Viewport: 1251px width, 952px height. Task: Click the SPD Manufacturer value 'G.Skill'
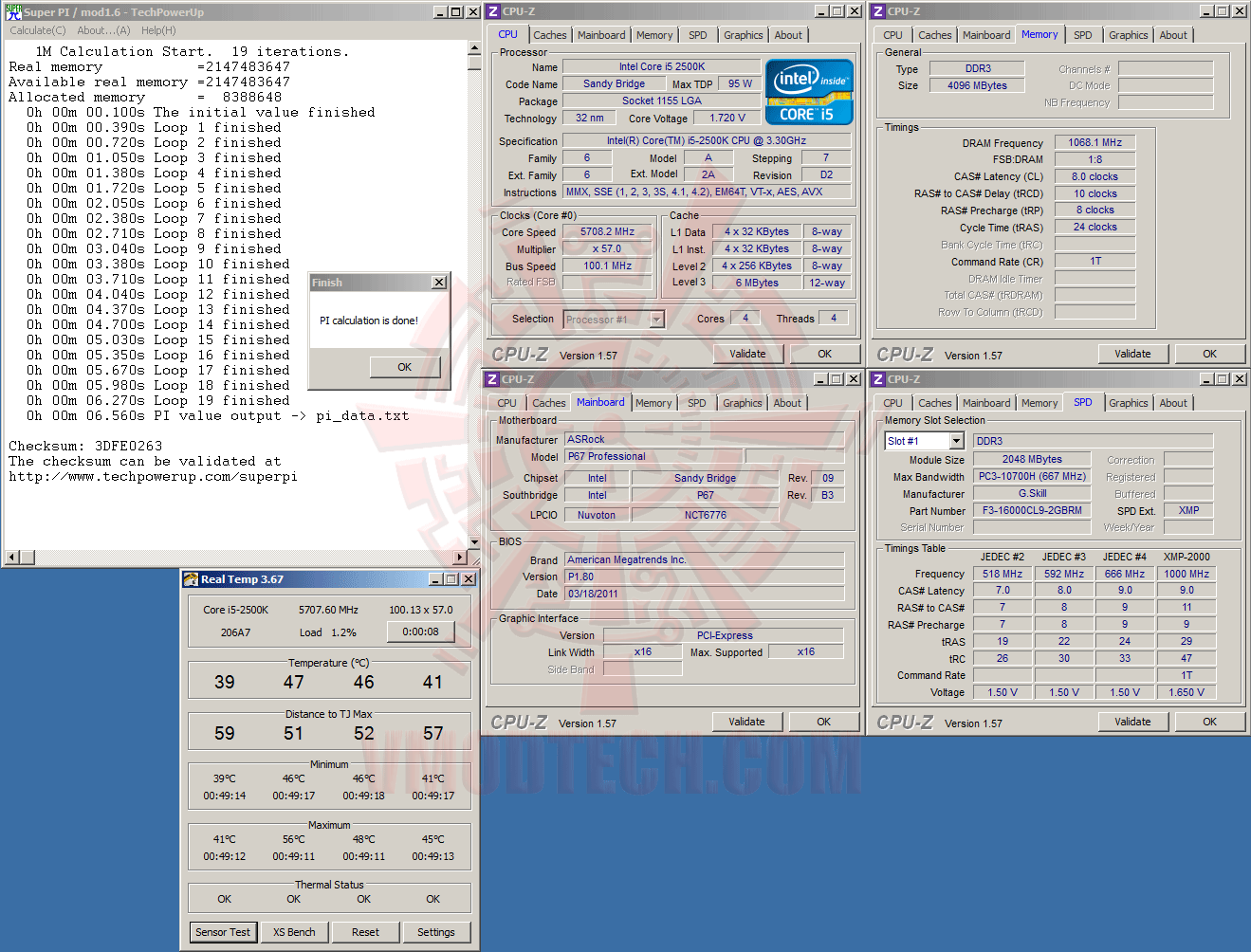click(1032, 493)
